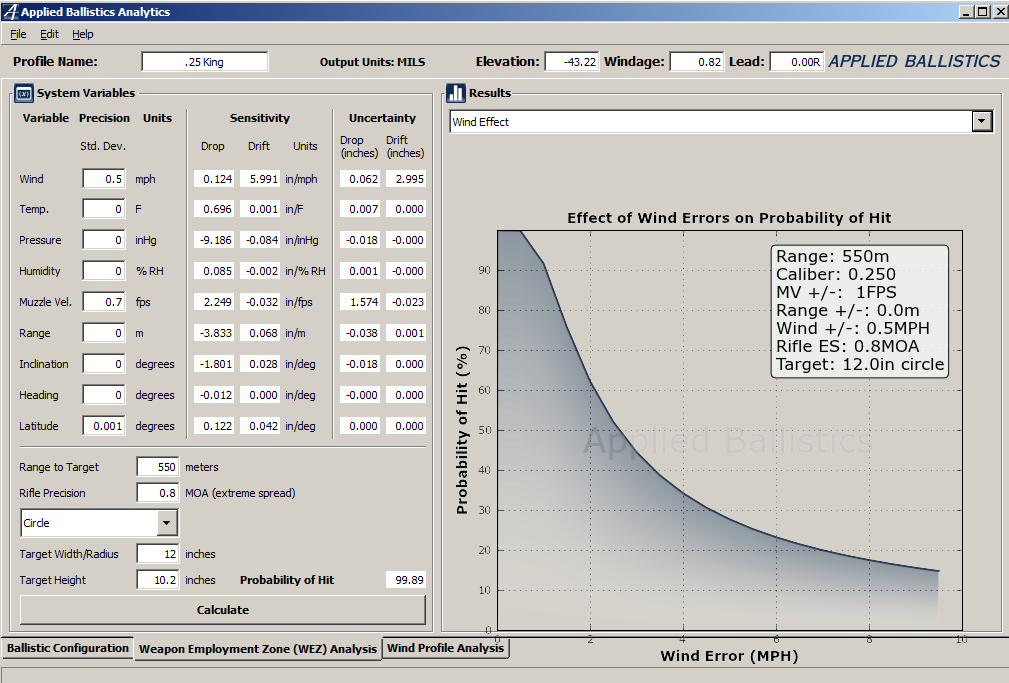Open the Wind Profile Analysis tab
Screen dimensions: 1009x683
point(445,648)
